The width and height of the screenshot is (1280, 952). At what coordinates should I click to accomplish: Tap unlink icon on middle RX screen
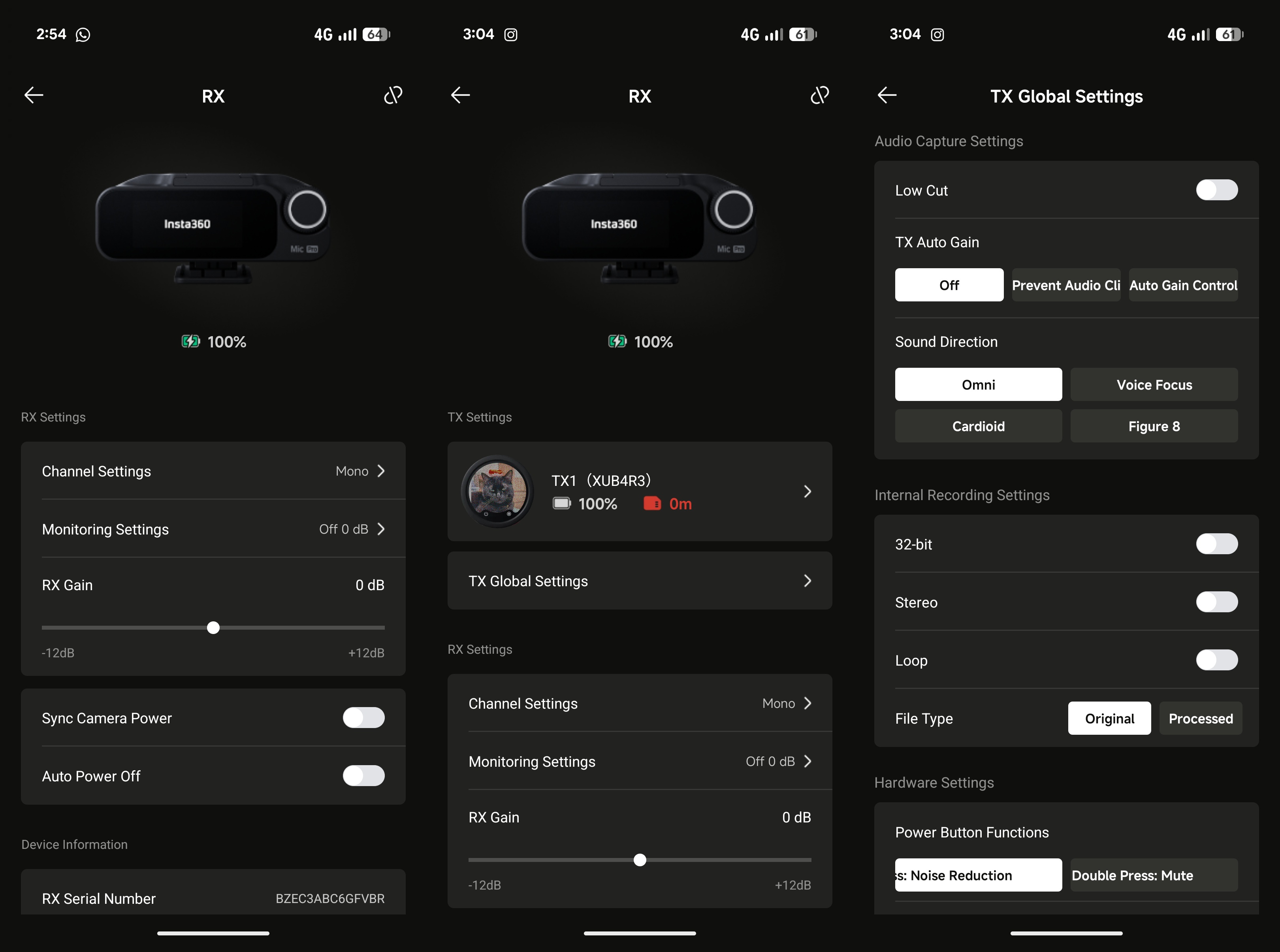click(819, 95)
